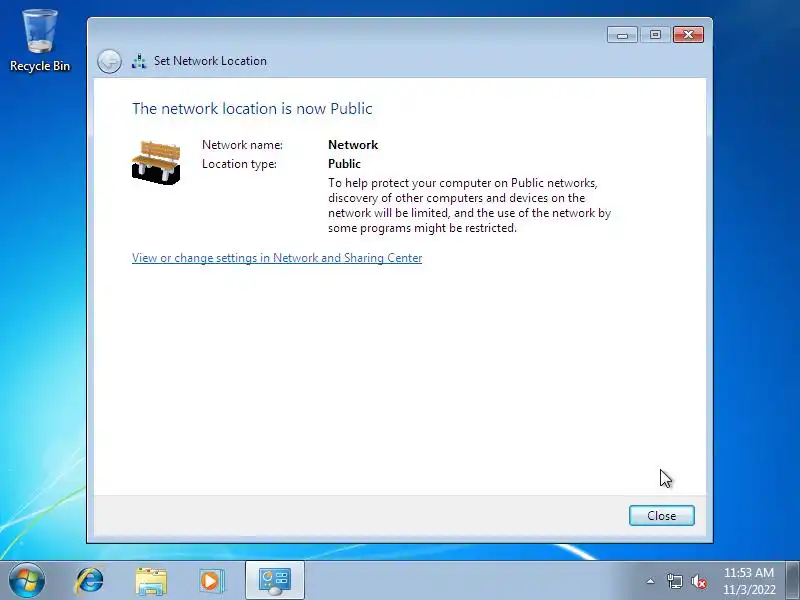Screen dimensions: 800x600
Task: Close window with the red X button
Action: coord(688,35)
